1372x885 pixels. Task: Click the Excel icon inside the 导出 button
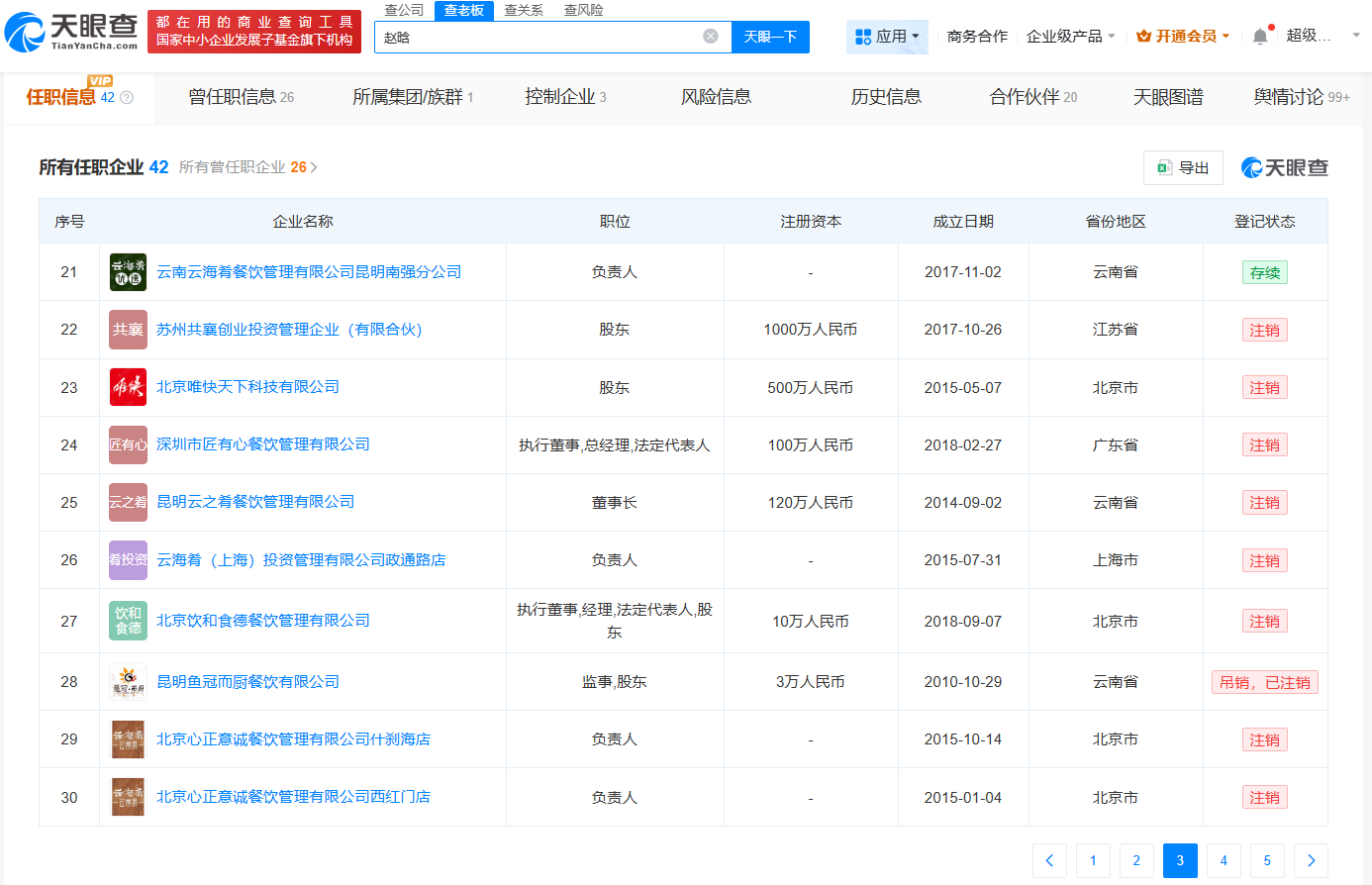(x=1164, y=167)
